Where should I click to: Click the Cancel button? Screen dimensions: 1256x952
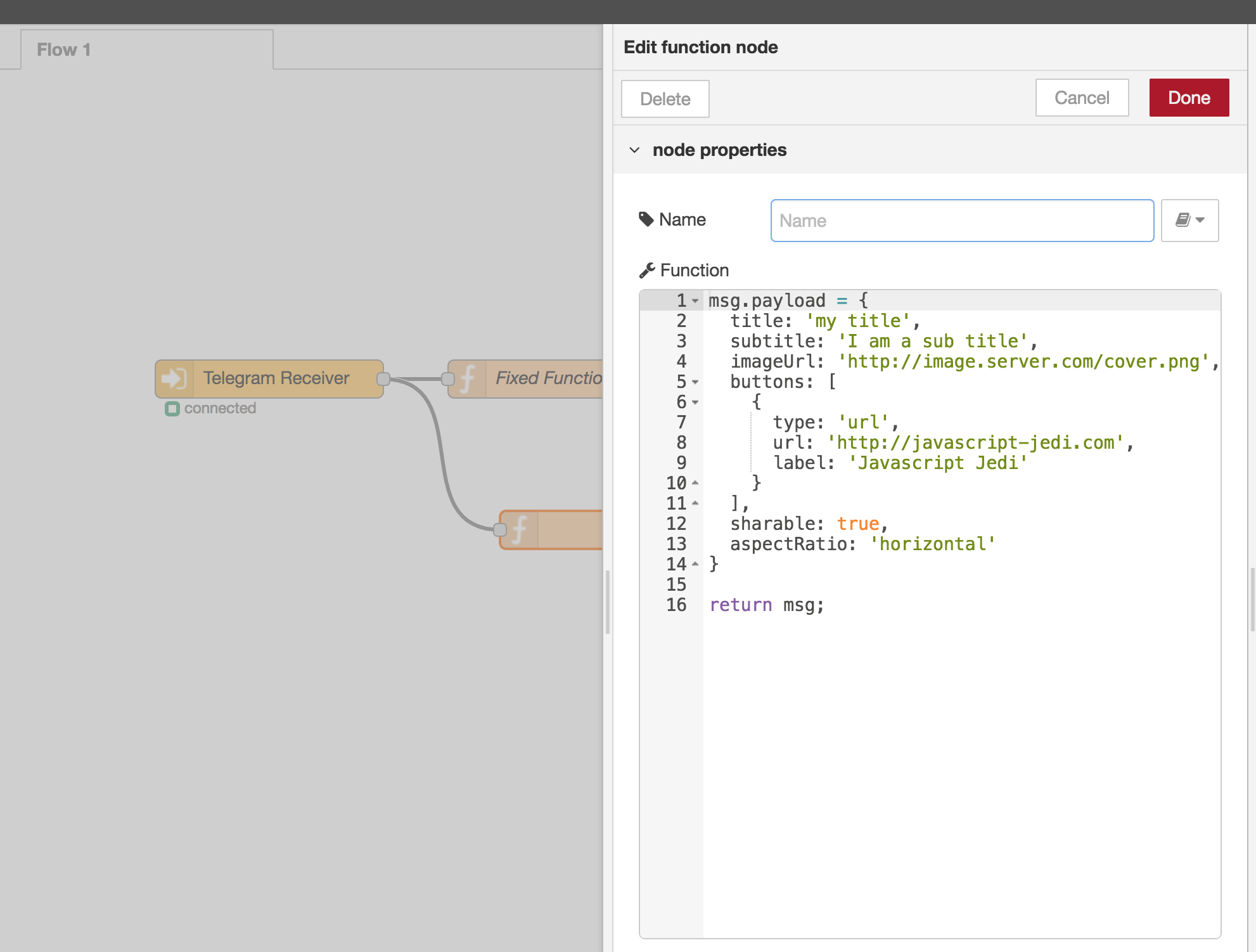(1081, 97)
